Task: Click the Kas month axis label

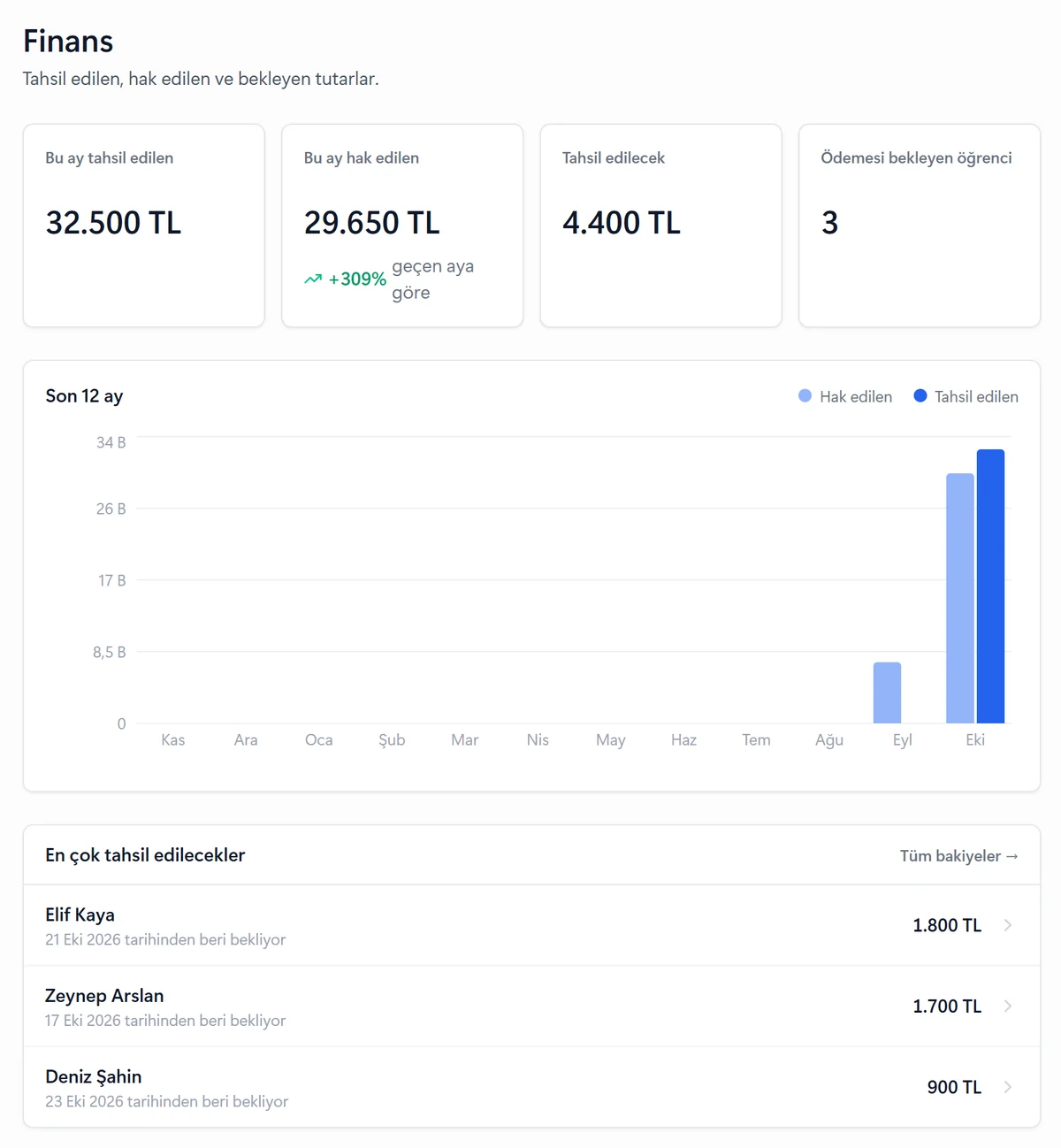Action: tap(173, 740)
